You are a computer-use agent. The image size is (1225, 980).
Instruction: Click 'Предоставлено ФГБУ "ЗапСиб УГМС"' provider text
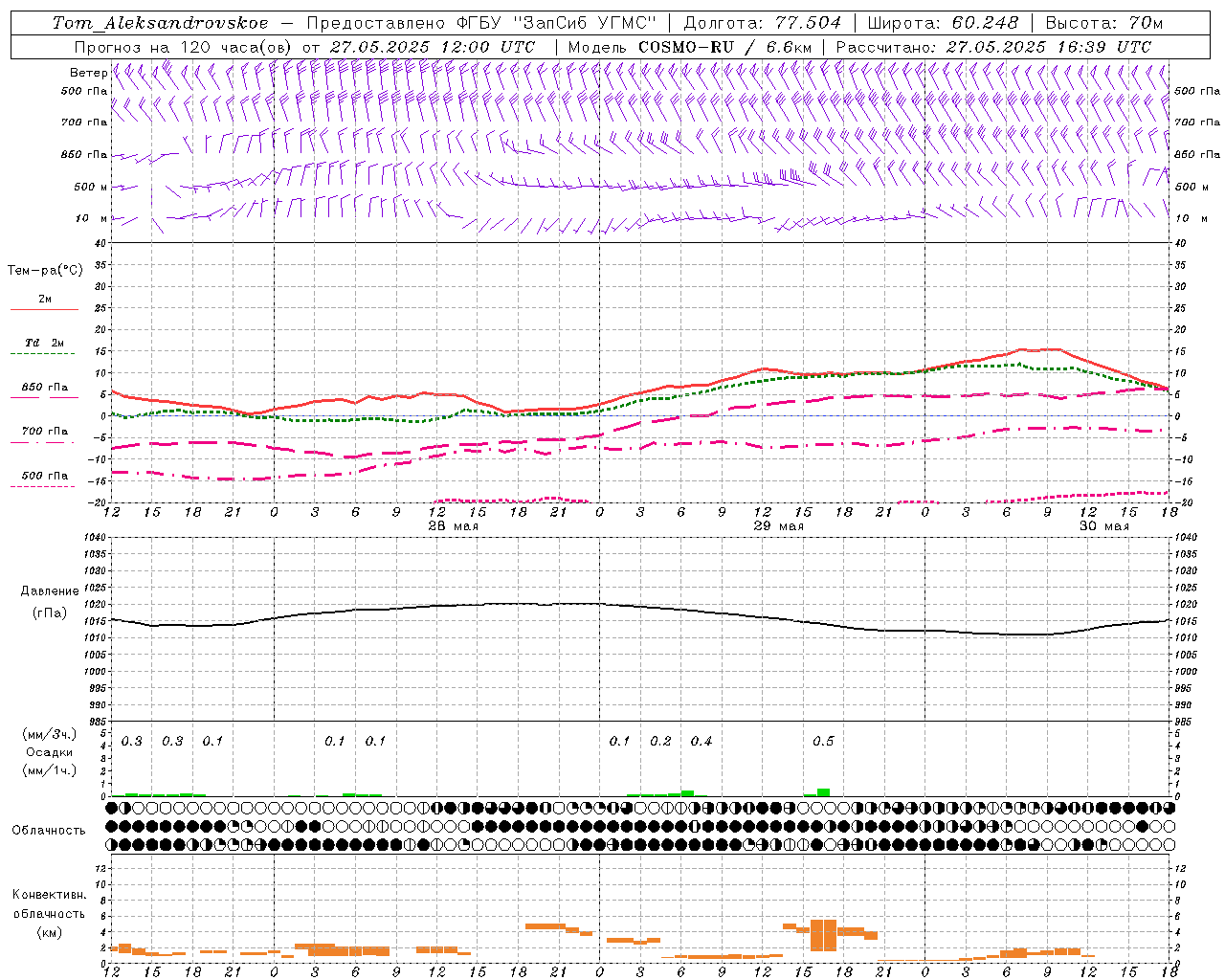481,23
